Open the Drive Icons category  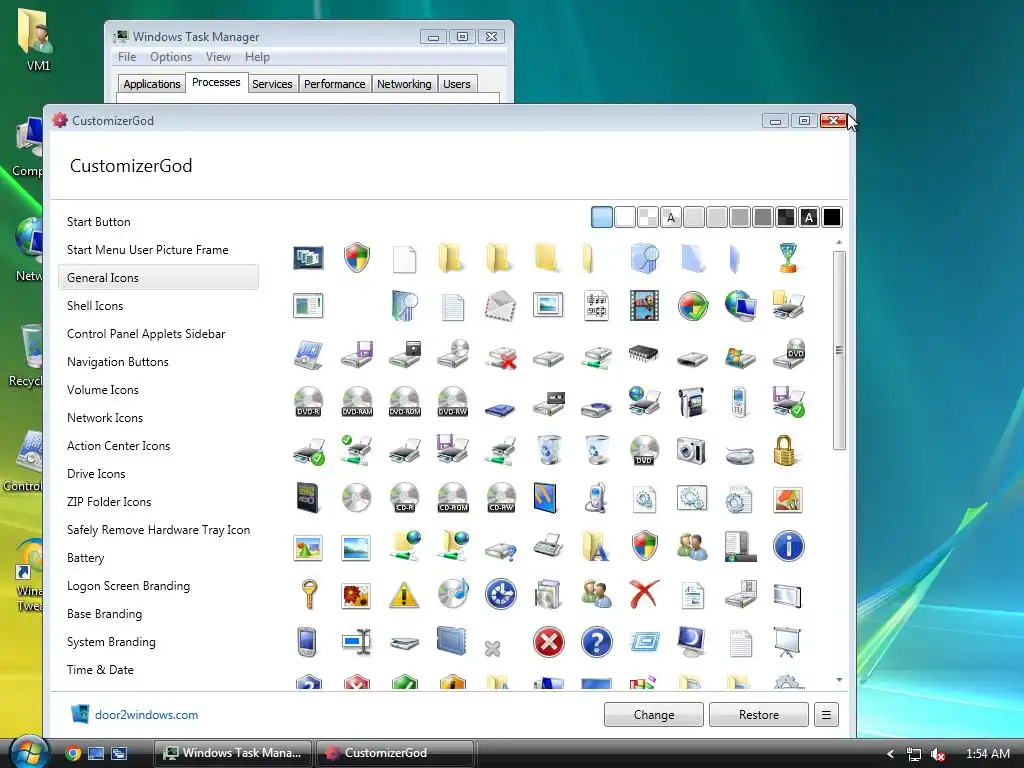click(x=96, y=474)
